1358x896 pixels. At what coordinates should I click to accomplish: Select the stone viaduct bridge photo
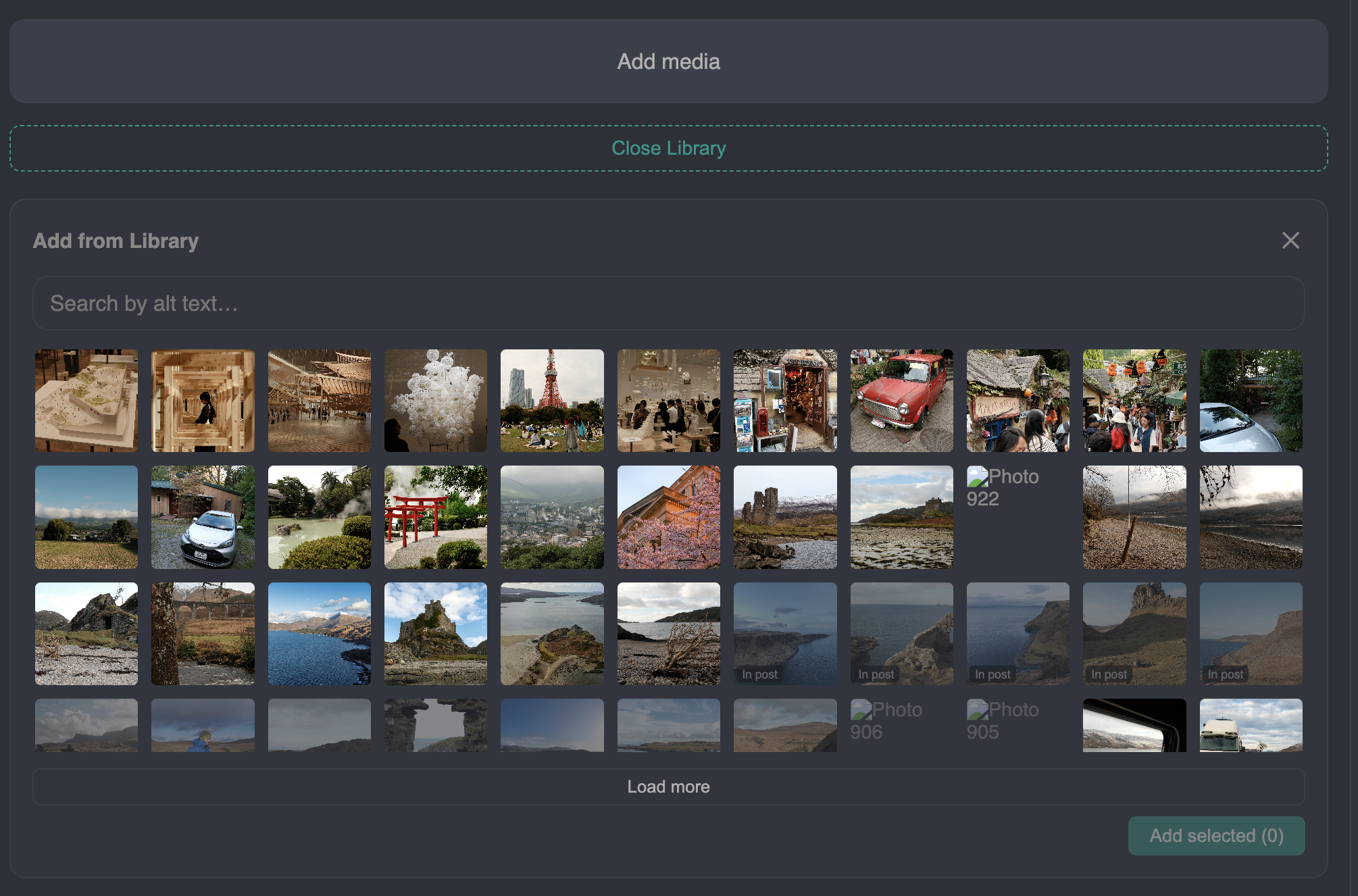click(203, 633)
